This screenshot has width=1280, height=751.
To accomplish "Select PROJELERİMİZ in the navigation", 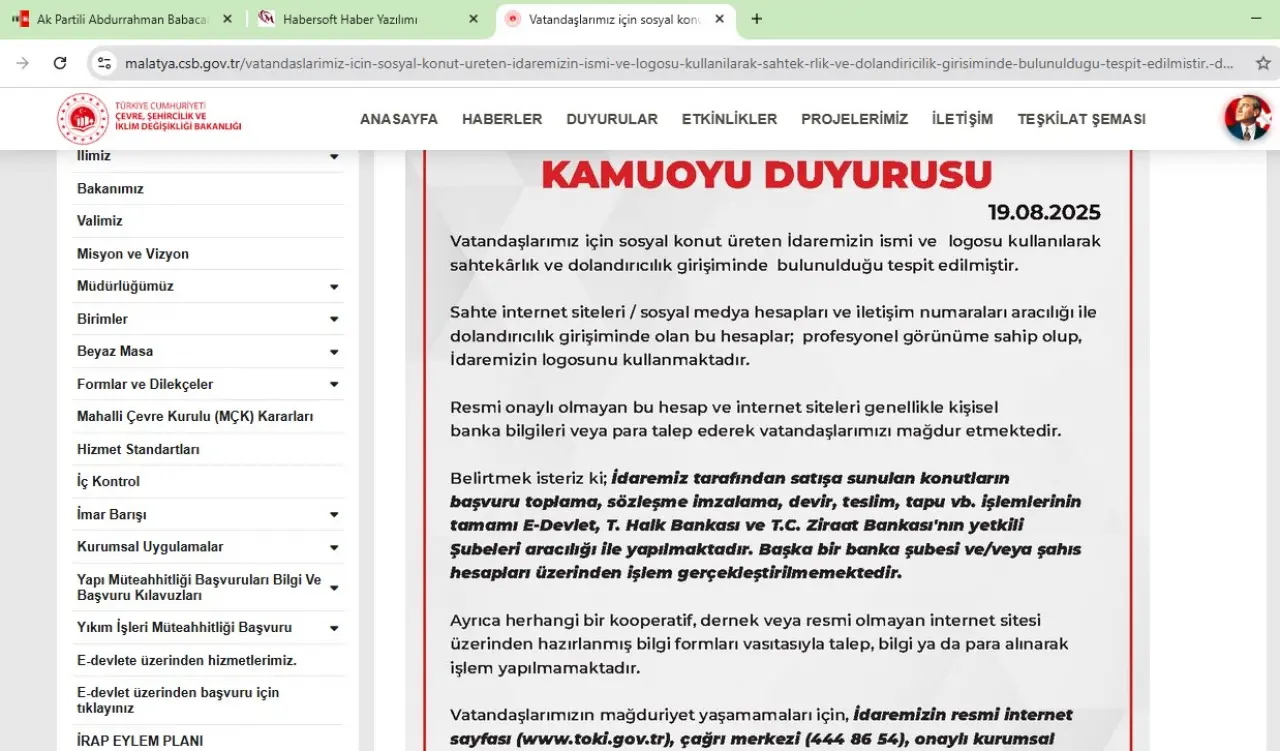I will pos(855,119).
